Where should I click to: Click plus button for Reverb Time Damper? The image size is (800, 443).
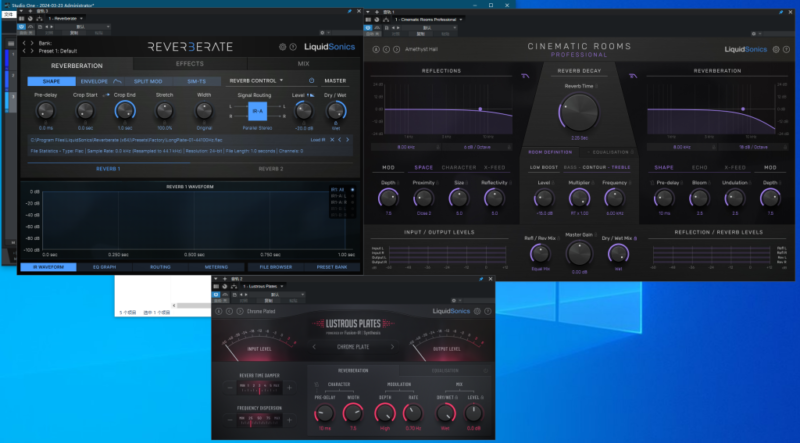[x=289, y=387]
